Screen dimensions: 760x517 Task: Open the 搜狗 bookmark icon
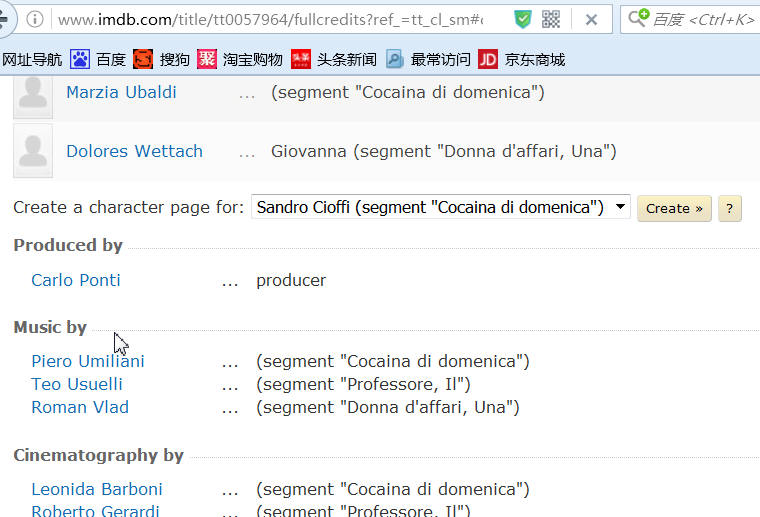coord(143,60)
